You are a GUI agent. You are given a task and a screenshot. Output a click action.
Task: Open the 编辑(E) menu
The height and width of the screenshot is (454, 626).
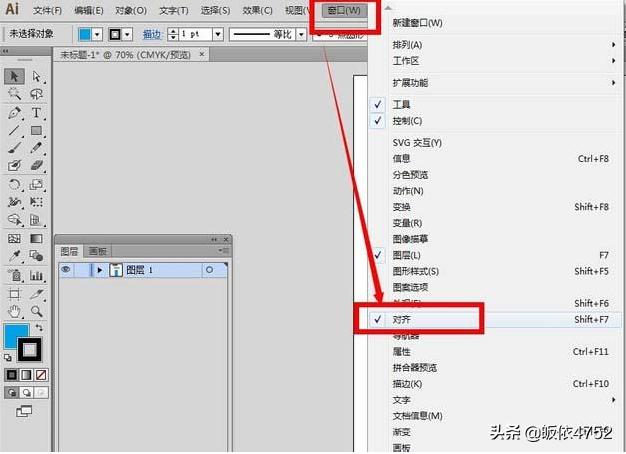89,10
